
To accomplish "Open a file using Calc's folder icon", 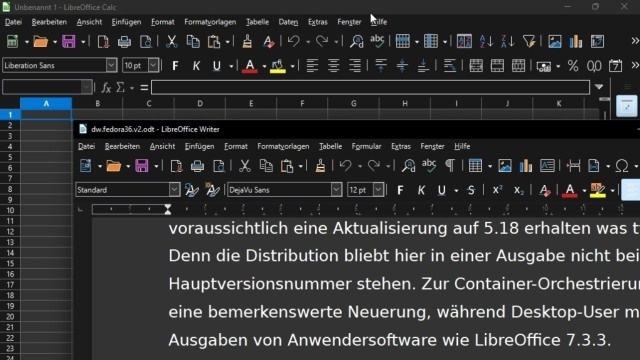I will pos(40,41).
